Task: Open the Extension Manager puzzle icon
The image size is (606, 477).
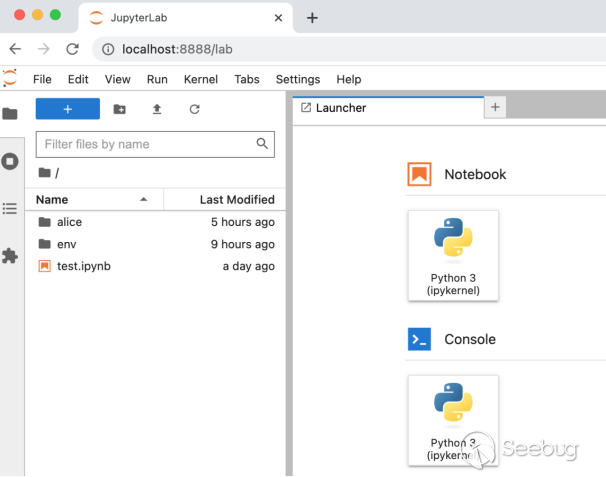Action: (x=10, y=256)
